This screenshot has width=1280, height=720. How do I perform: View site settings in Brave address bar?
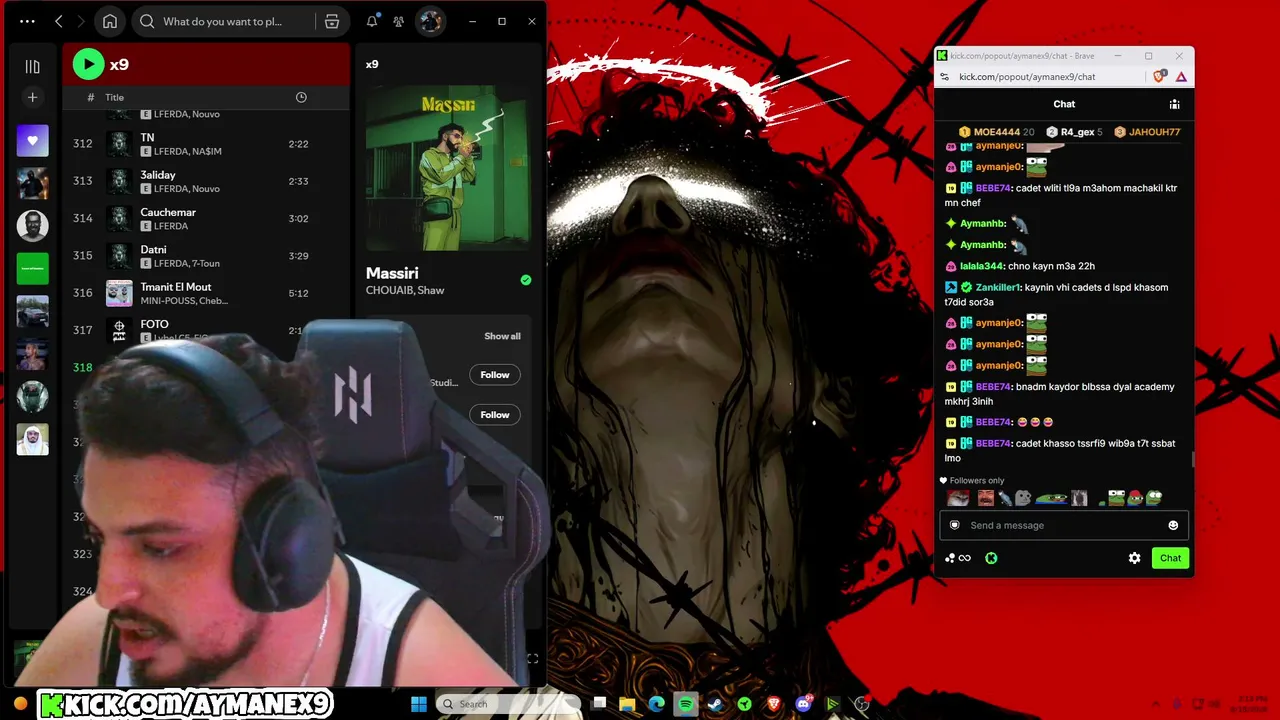click(x=944, y=77)
